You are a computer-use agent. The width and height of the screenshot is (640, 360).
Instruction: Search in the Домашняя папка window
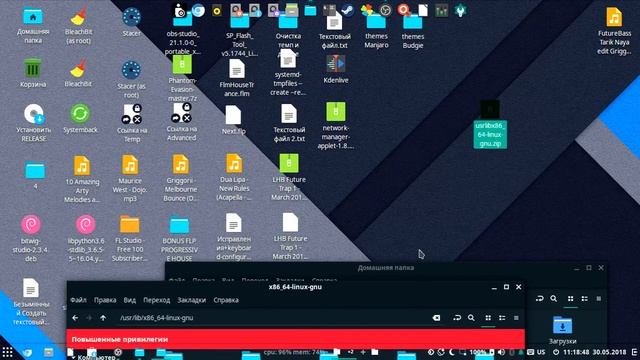click(x=553, y=298)
